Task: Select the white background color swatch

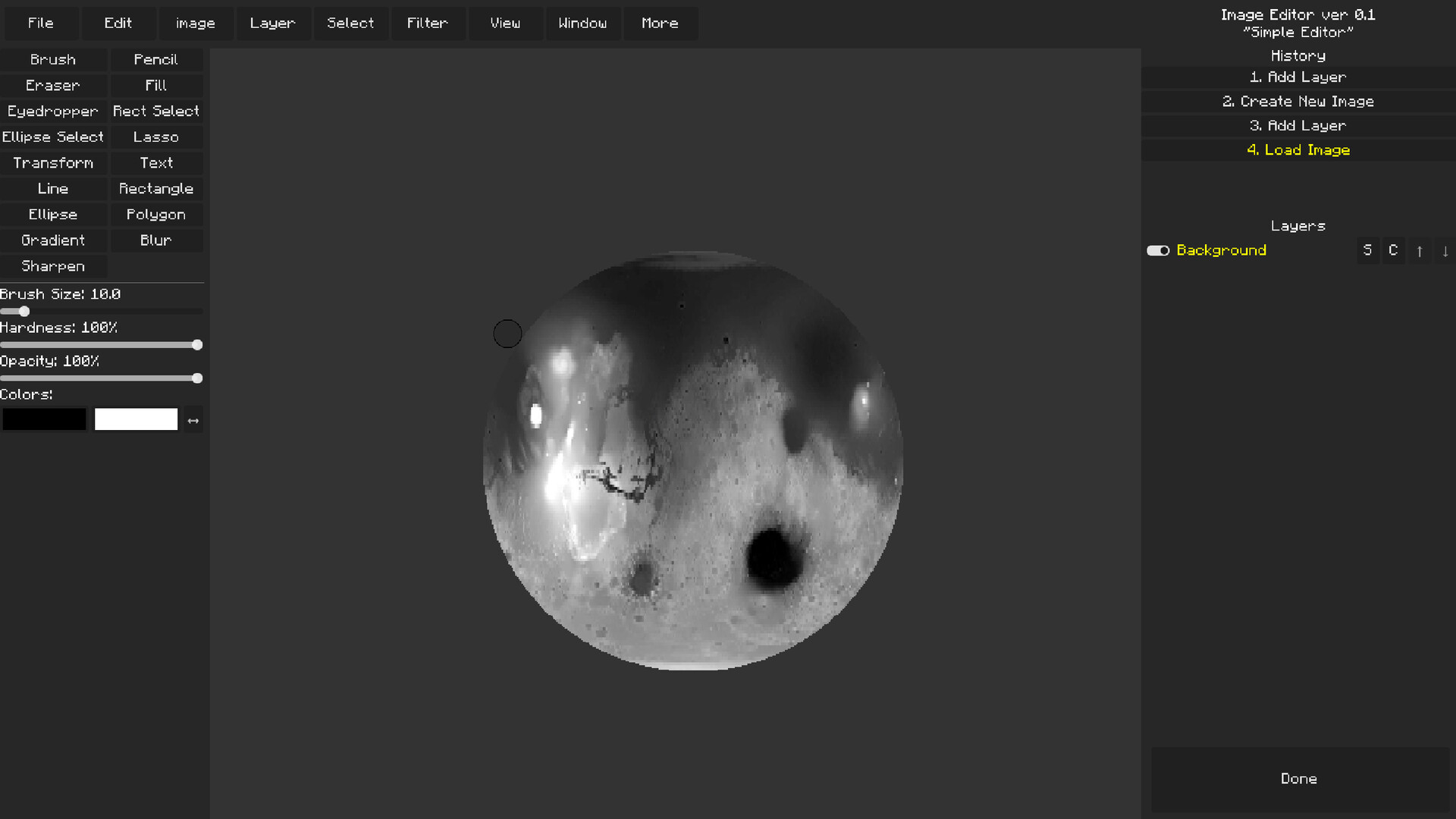Action: (x=136, y=419)
